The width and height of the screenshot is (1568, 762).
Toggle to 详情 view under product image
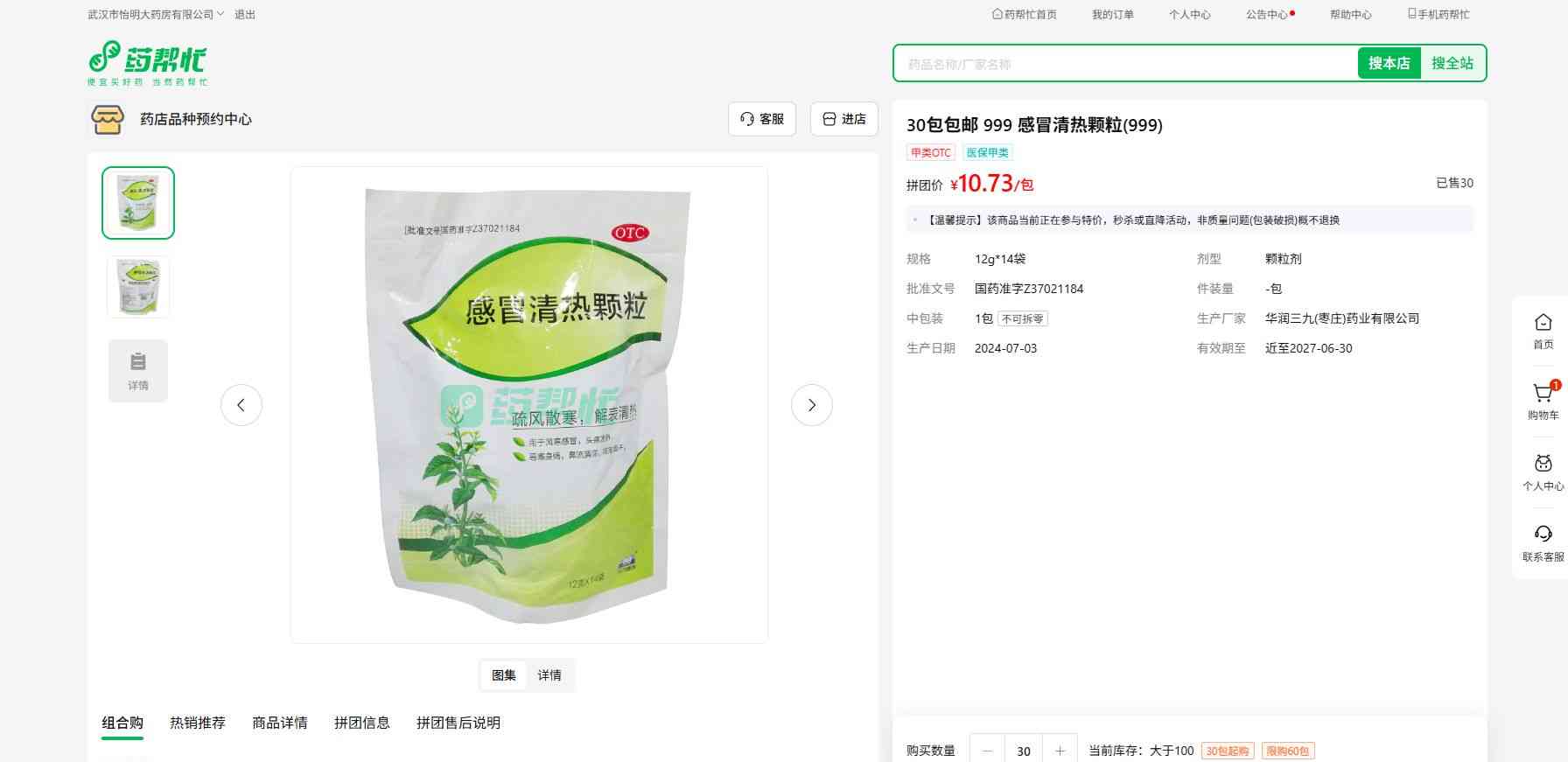549,675
